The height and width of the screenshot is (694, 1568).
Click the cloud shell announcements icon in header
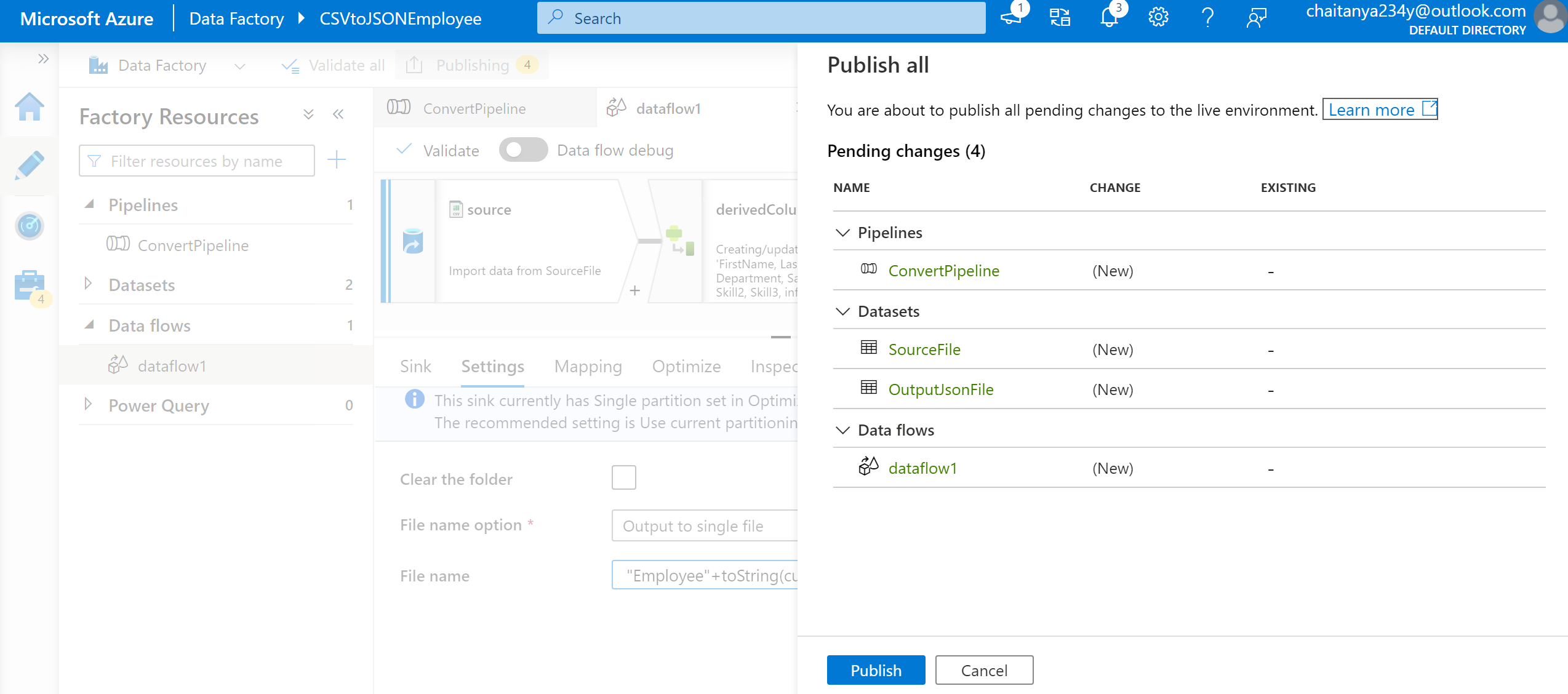[x=1011, y=17]
